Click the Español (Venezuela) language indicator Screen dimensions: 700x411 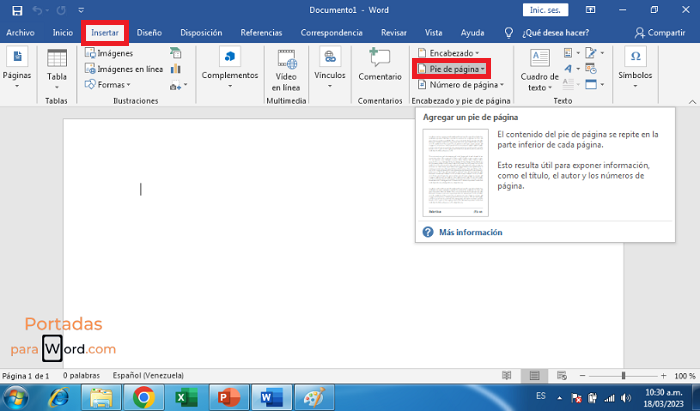(x=148, y=376)
